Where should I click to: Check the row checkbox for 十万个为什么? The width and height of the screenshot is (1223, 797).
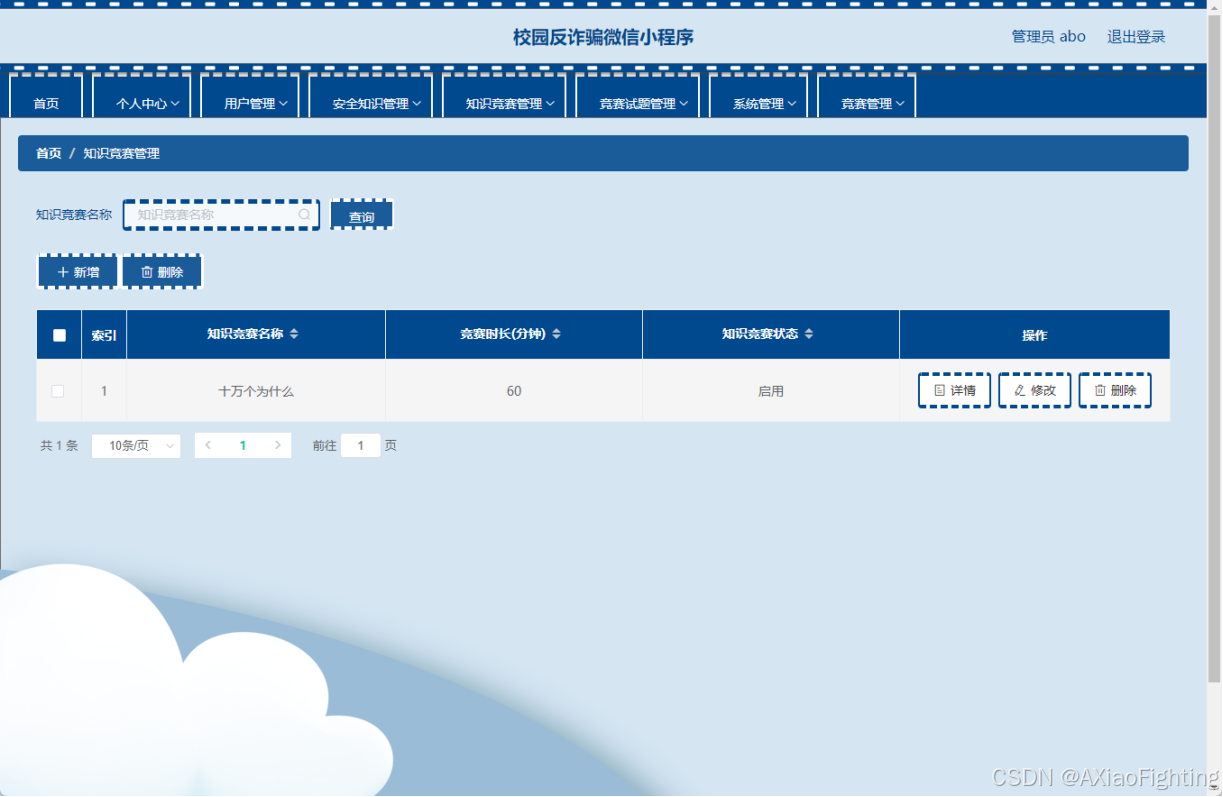tap(58, 391)
